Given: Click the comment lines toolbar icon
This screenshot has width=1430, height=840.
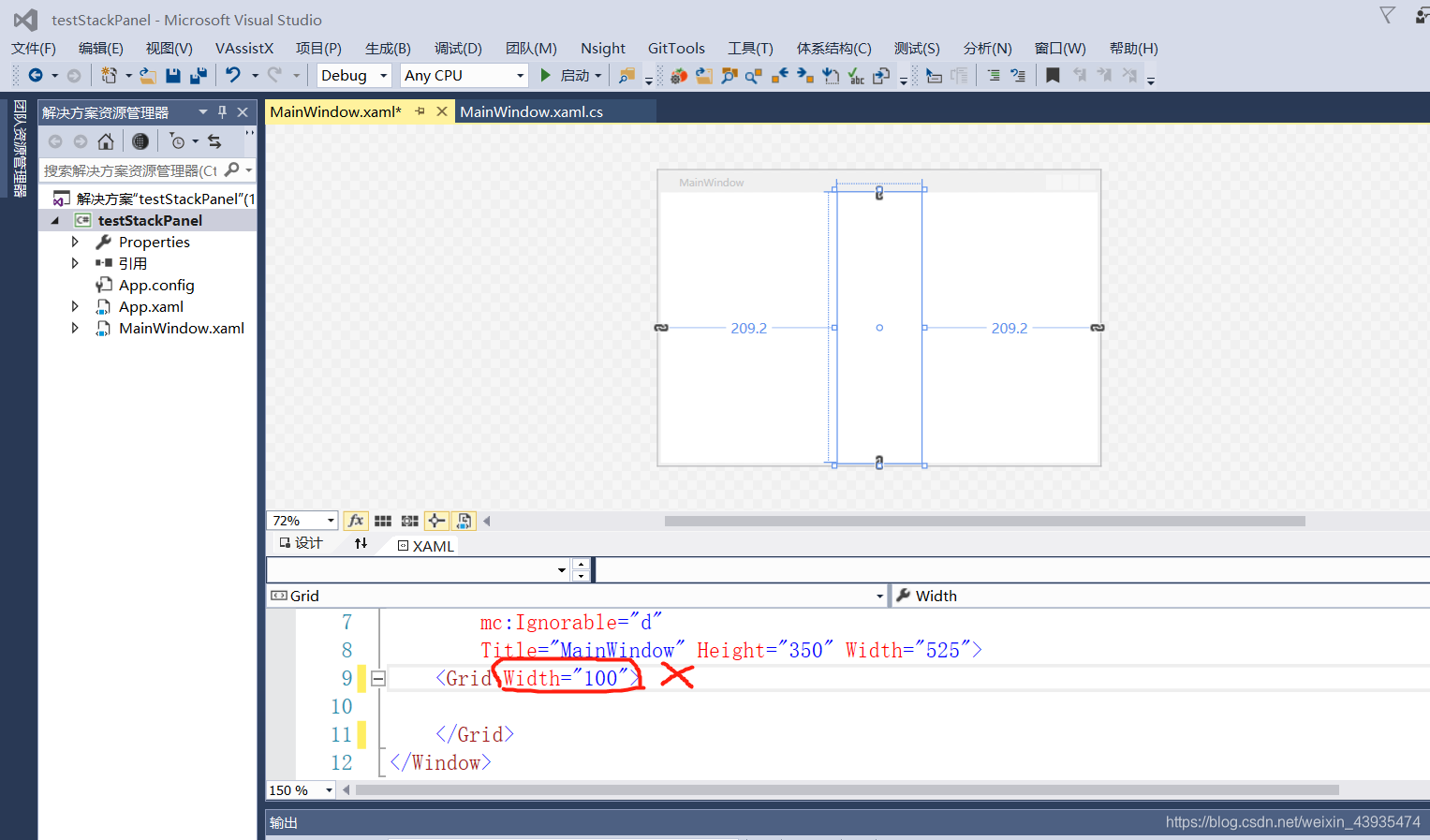Looking at the screenshot, I should click(994, 76).
